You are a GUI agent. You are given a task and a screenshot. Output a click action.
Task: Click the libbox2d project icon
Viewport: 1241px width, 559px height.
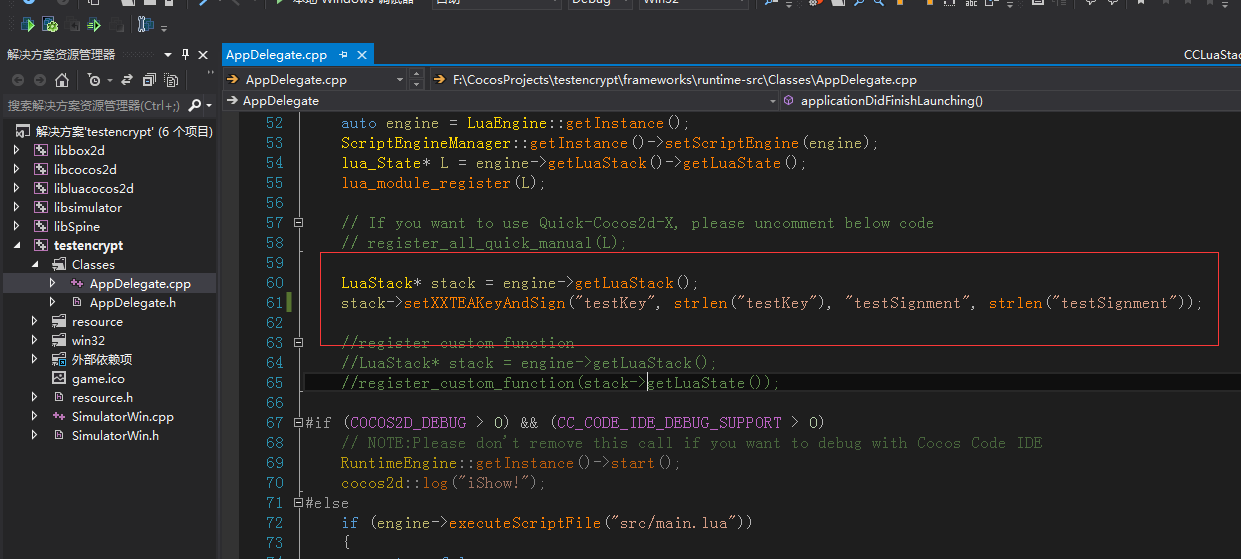pyautogui.click(x=41, y=150)
